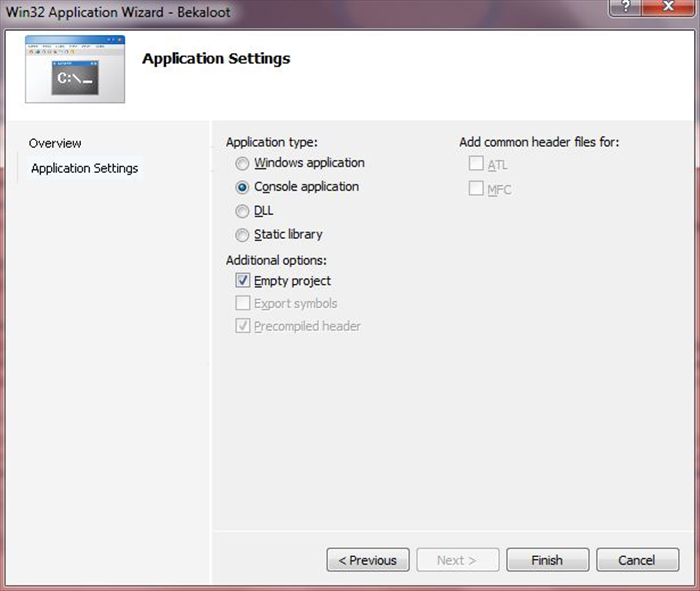Open the Application Settings sidebar page
The width and height of the screenshot is (700, 591).
coord(85,168)
